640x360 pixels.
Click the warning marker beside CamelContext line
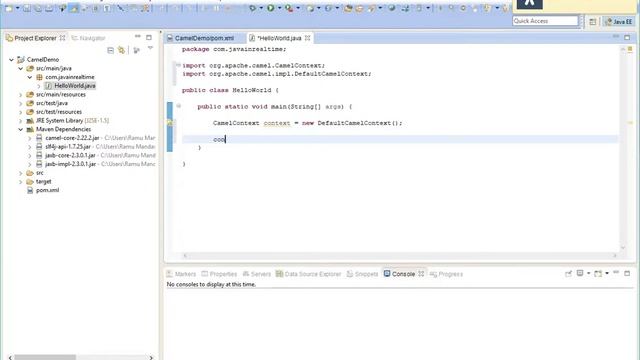170,122
